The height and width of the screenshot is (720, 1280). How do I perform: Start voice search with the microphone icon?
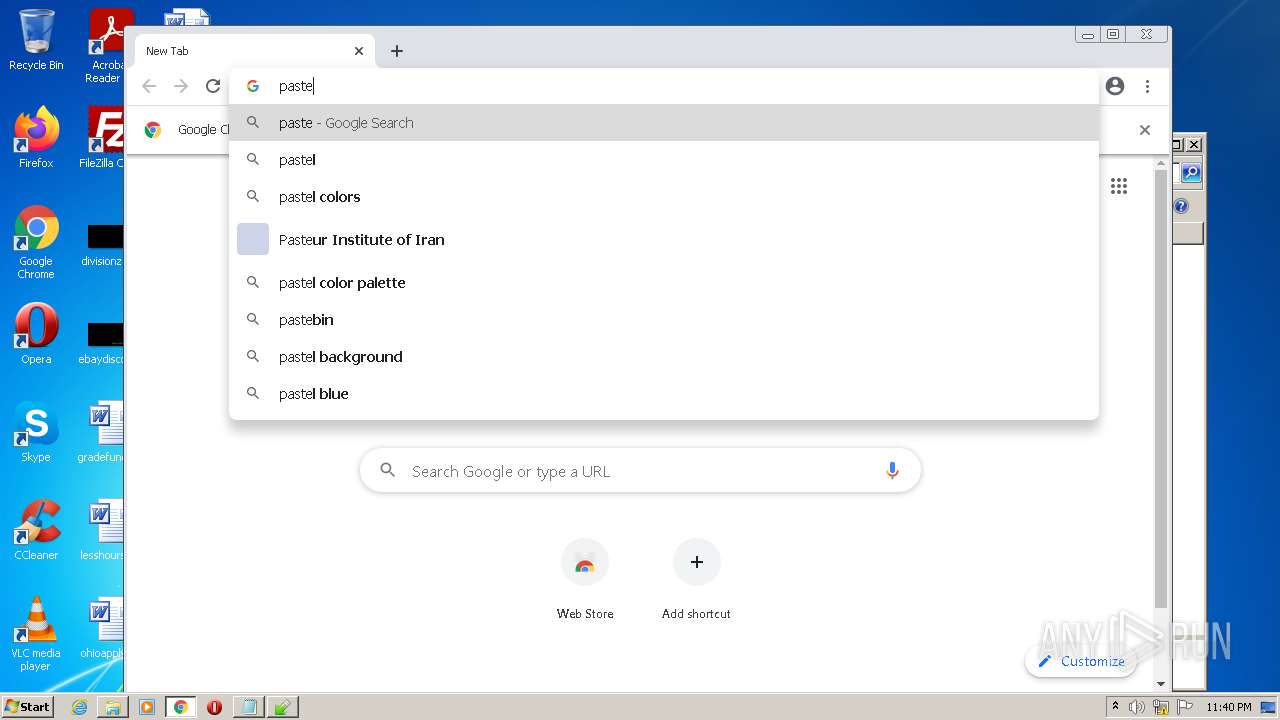(892, 471)
